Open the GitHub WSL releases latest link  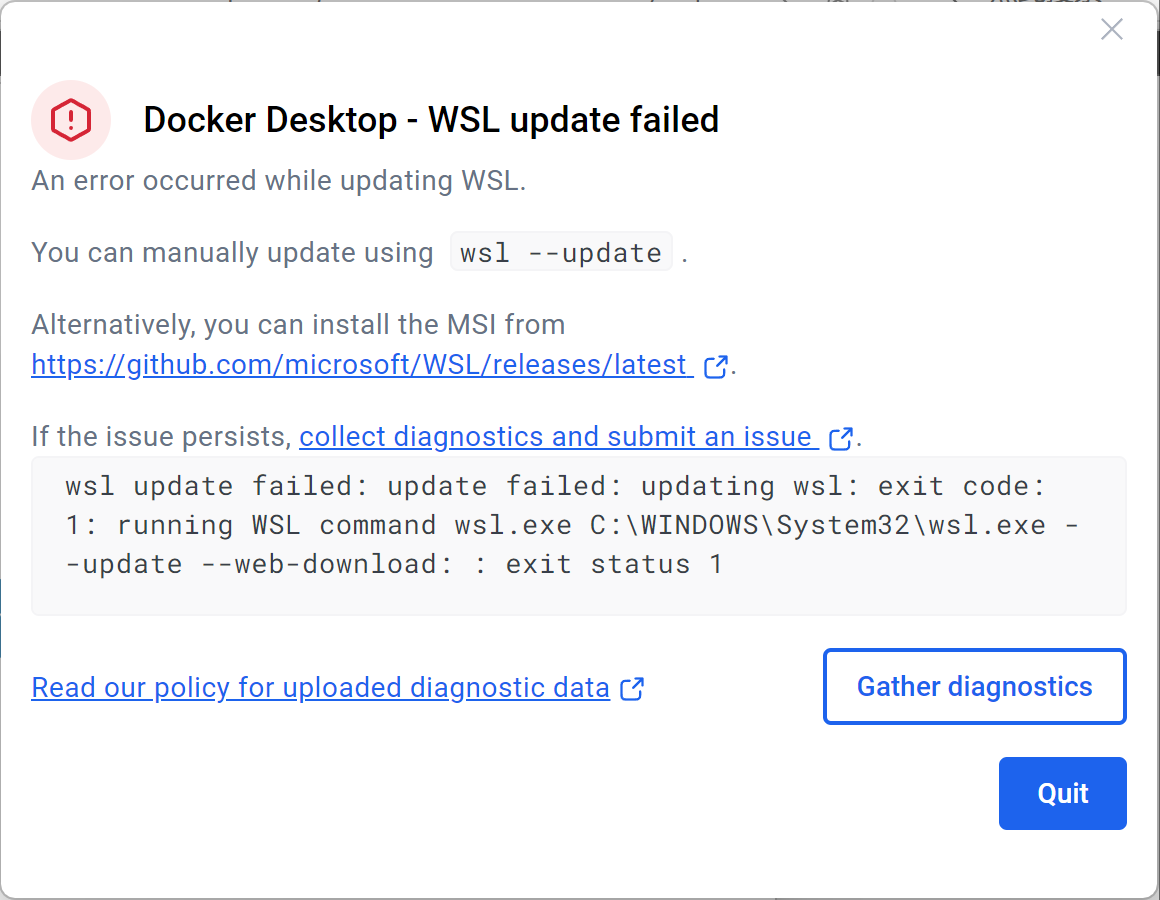pos(360,365)
